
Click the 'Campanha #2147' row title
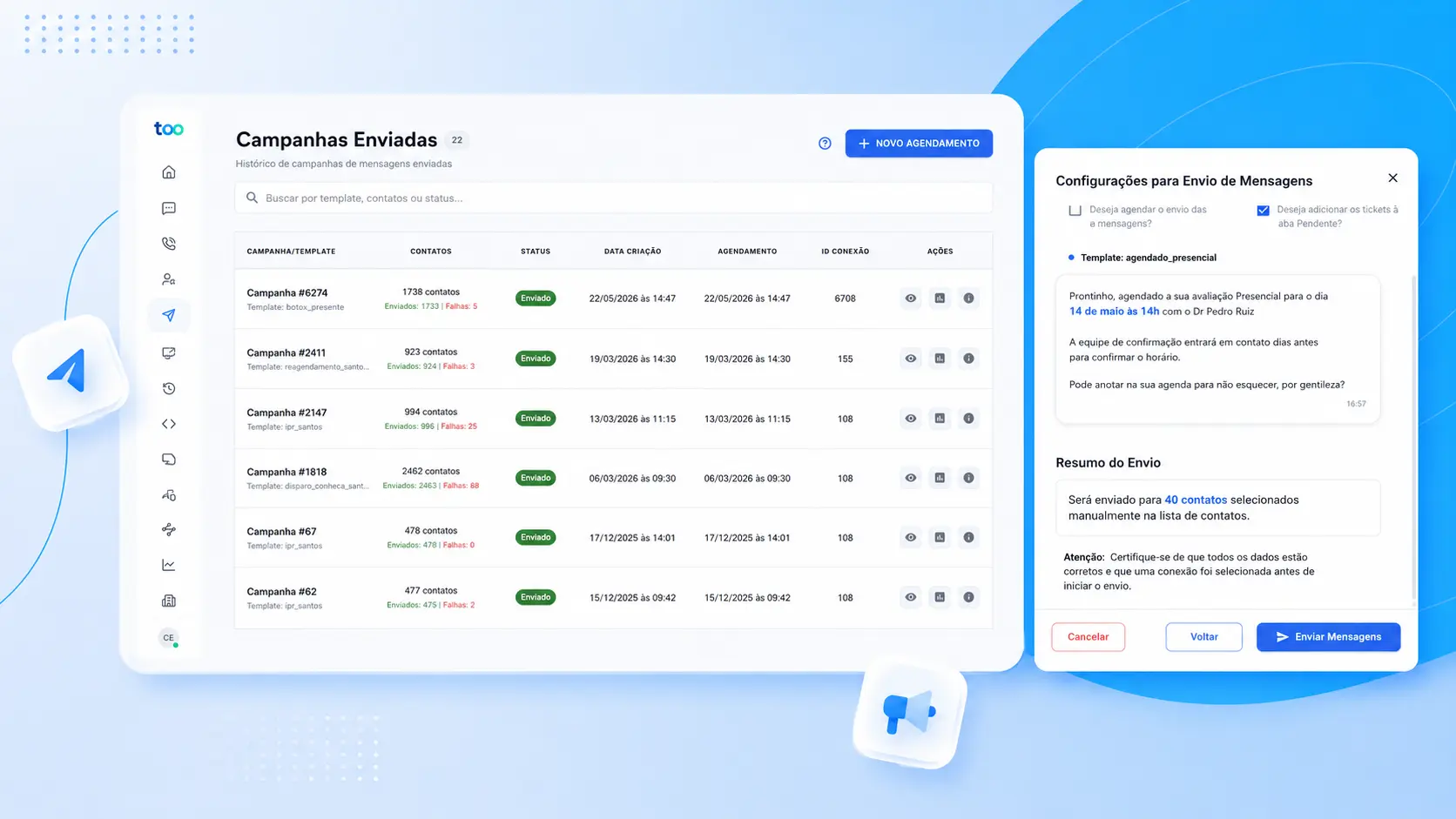coord(286,413)
